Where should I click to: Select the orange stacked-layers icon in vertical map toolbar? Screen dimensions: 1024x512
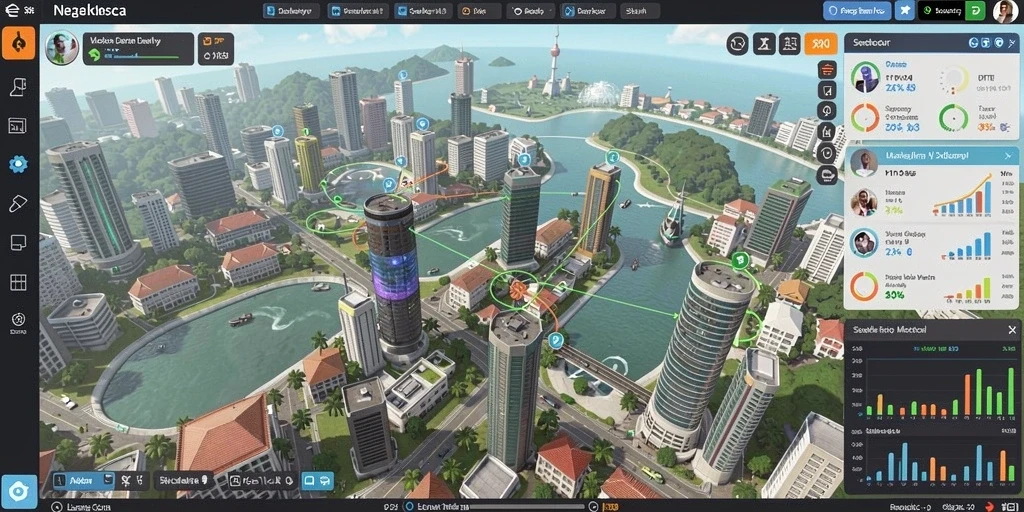pos(827,69)
